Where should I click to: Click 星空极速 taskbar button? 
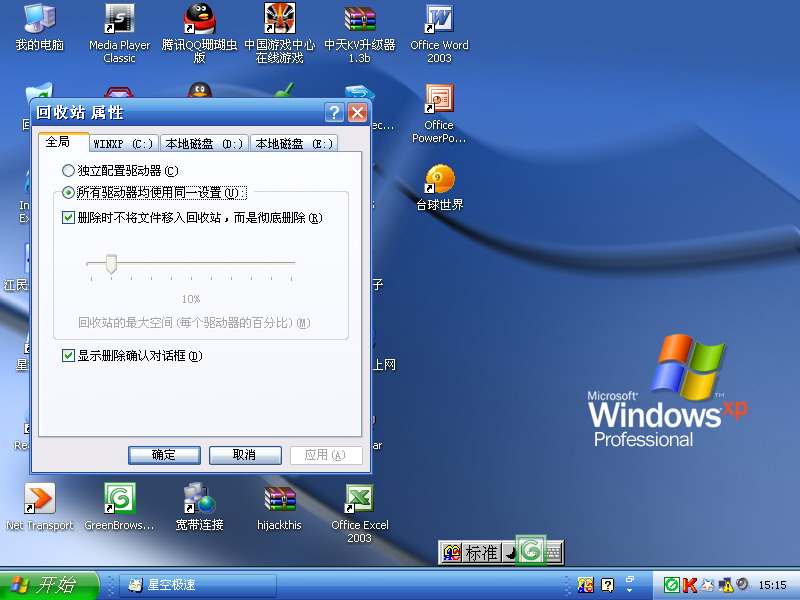(198, 585)
